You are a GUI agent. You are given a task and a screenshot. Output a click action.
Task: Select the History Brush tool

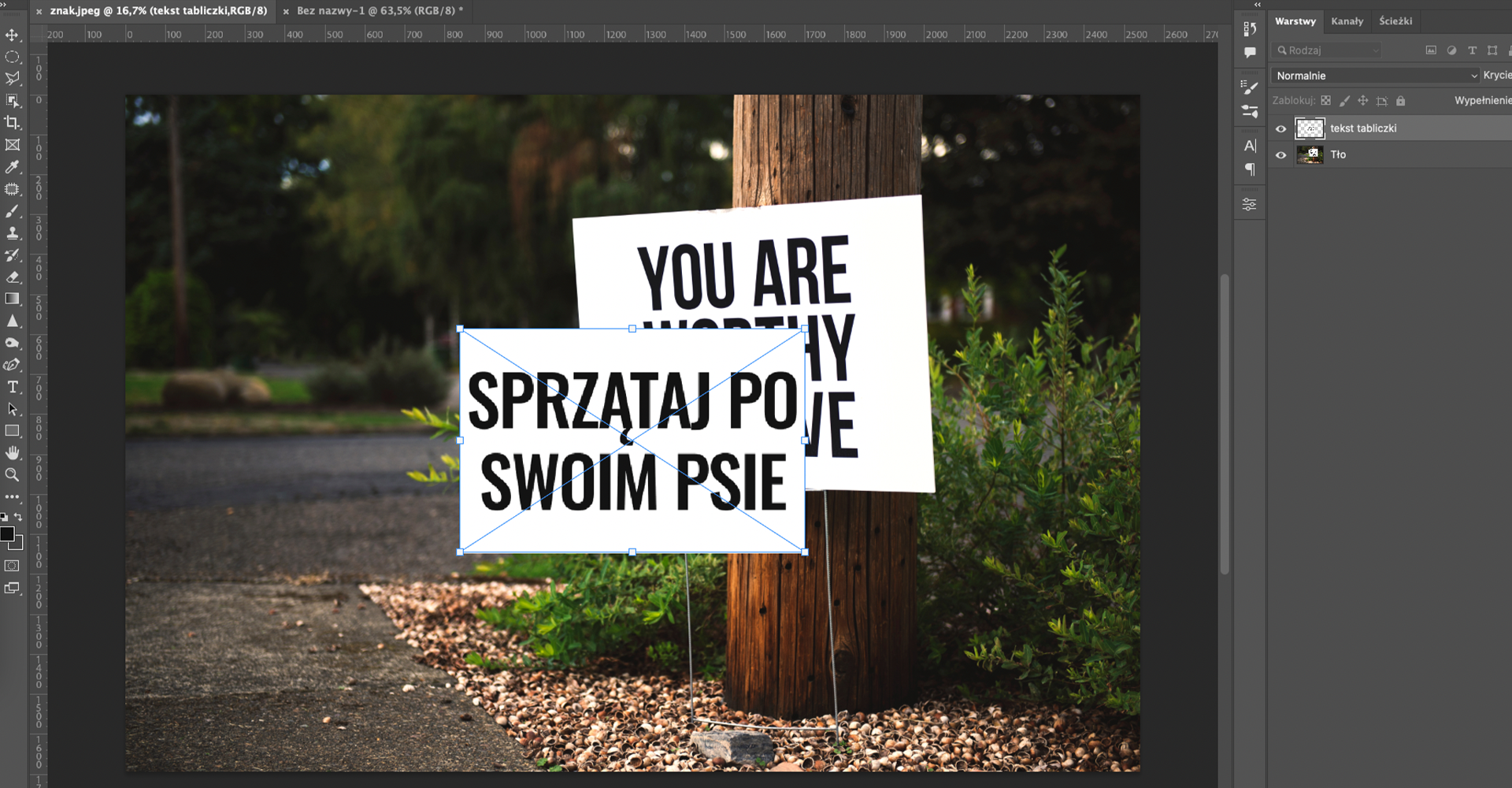click(x=13, y=255)
